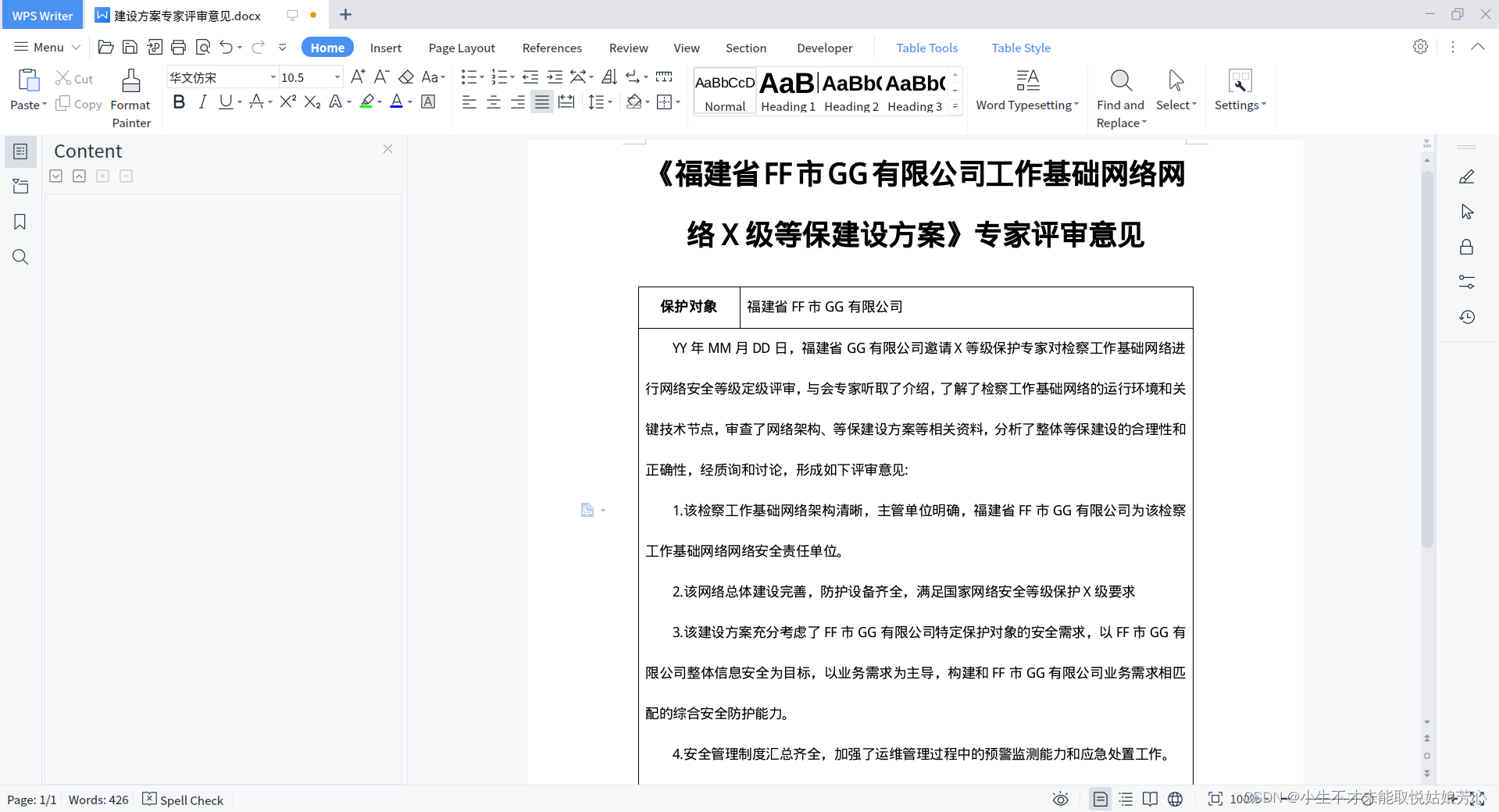Apply superscript formatting
Viewport: 1499px width, 812px height.
288,101
